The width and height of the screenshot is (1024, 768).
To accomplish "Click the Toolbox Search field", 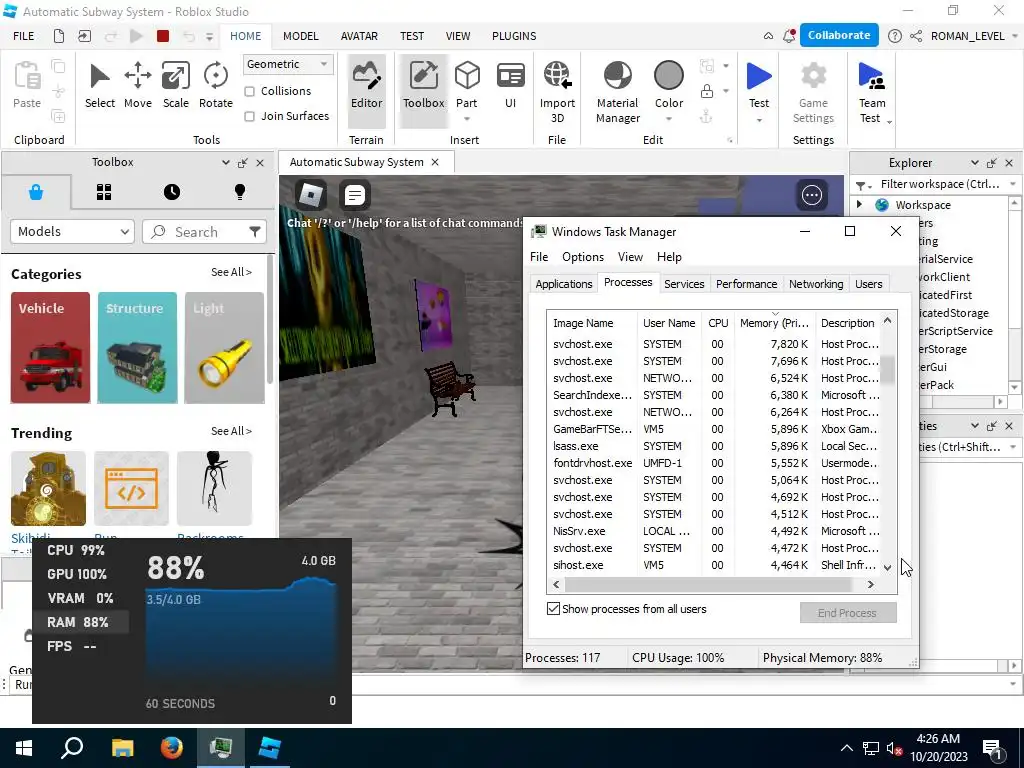I will 204,231.
